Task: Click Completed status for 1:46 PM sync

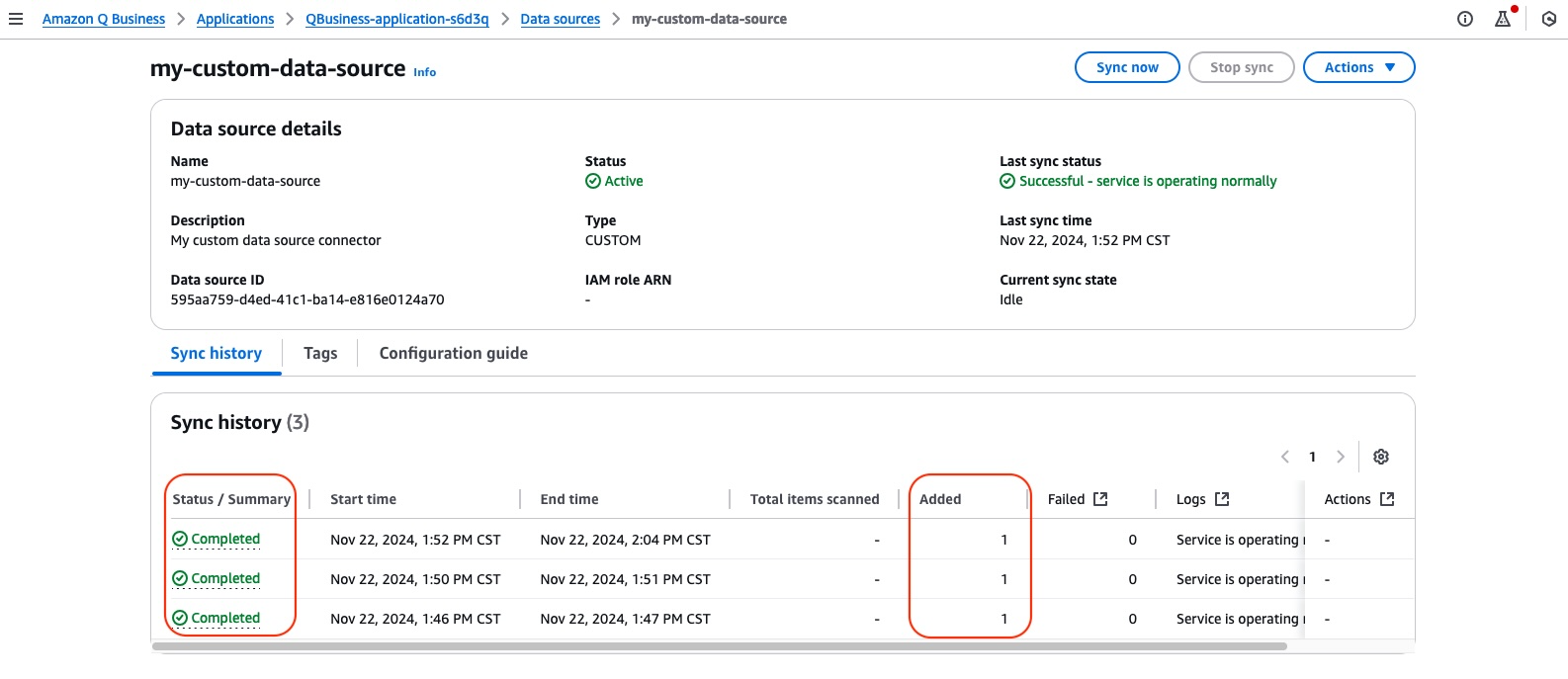Action: pyautogui.click(x=225, y=618)
